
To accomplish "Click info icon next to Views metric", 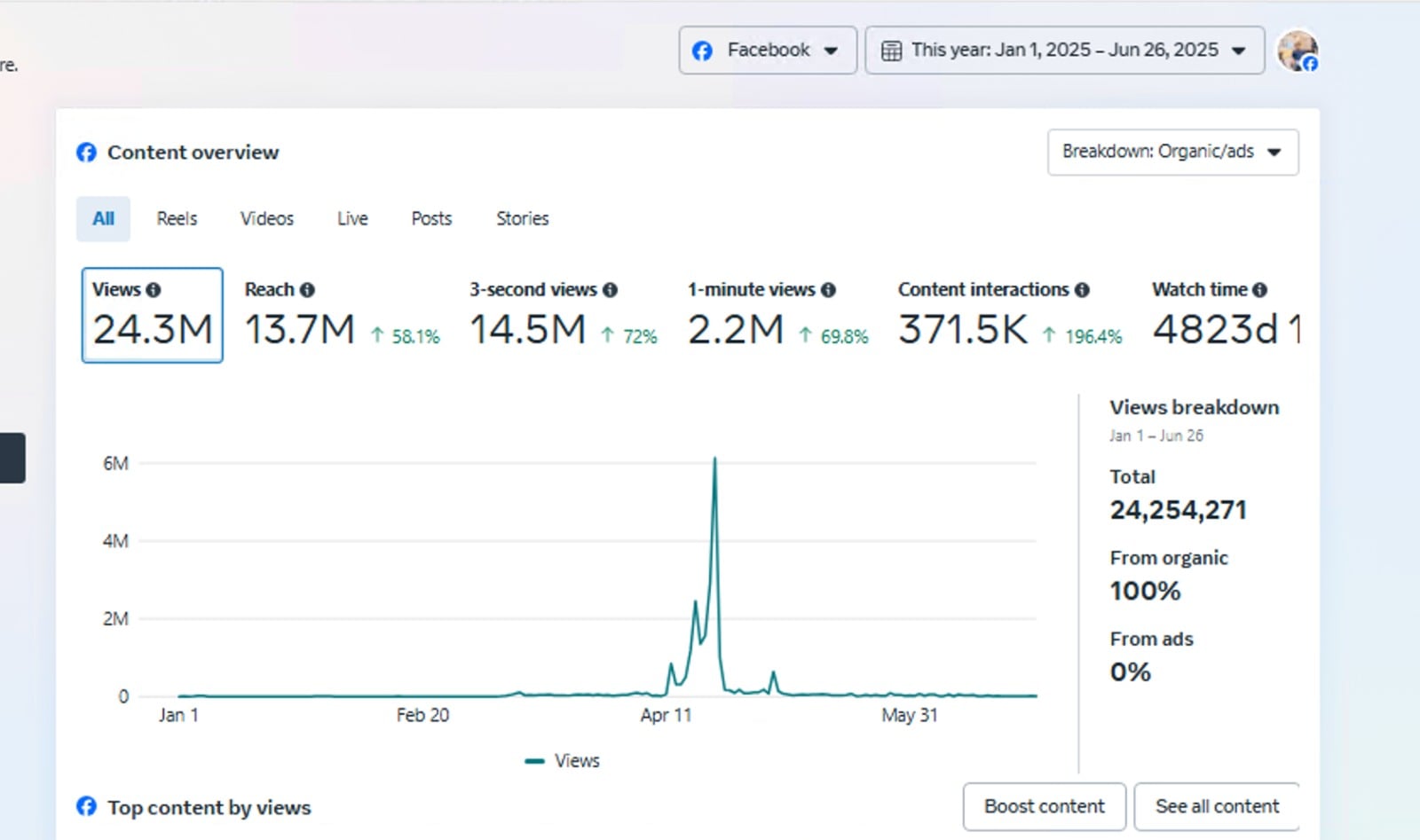I will pos(154,290).
